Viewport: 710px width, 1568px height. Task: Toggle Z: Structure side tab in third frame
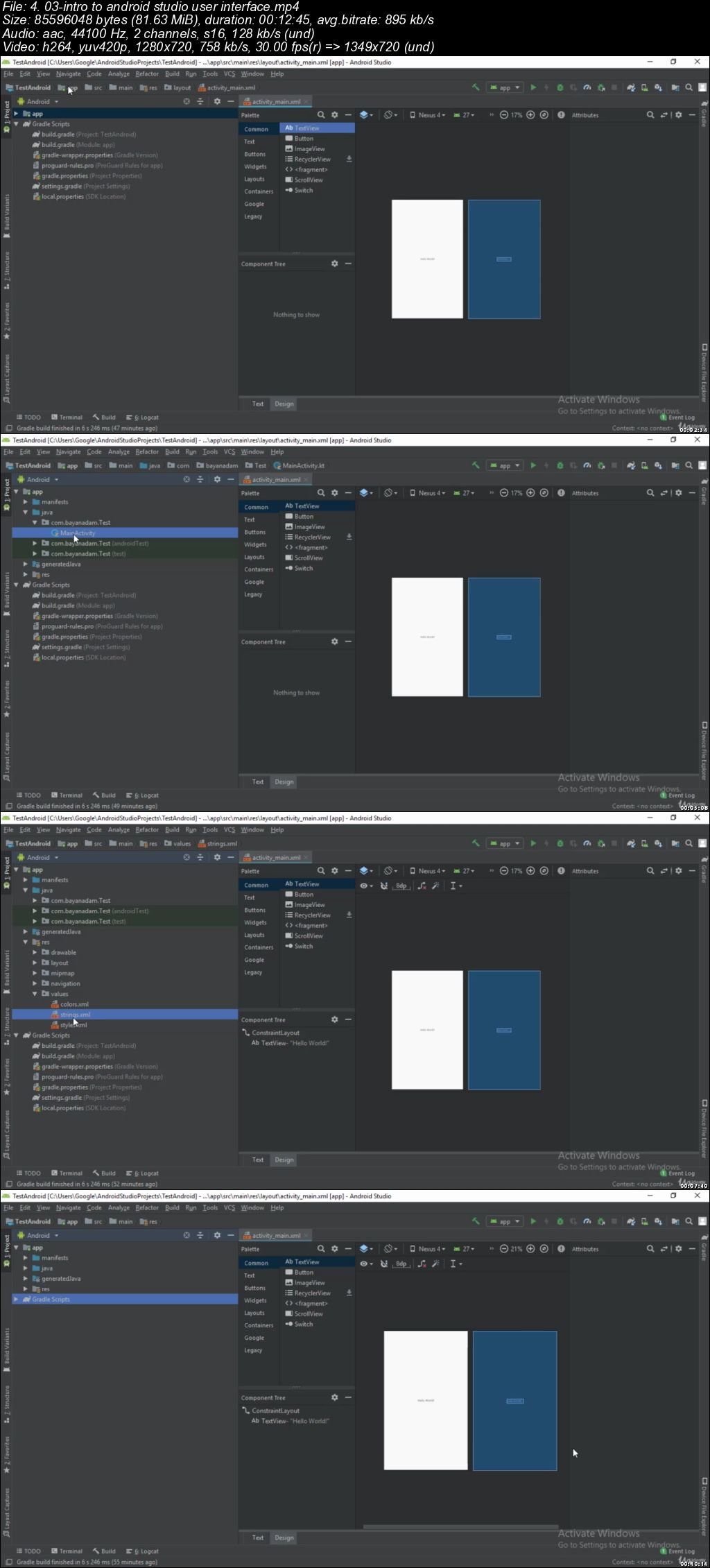(x=7, y=1028)
